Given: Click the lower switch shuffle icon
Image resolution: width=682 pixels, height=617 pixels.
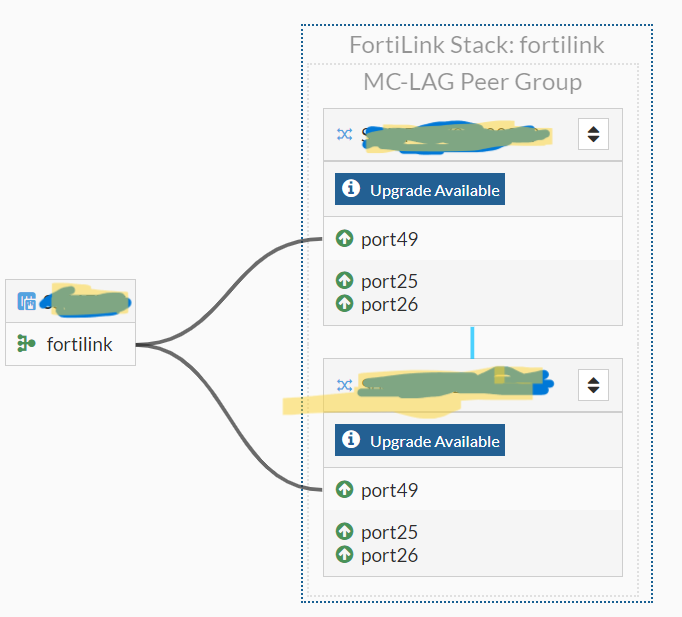Looking at the screenshot, I should point(344,385).
